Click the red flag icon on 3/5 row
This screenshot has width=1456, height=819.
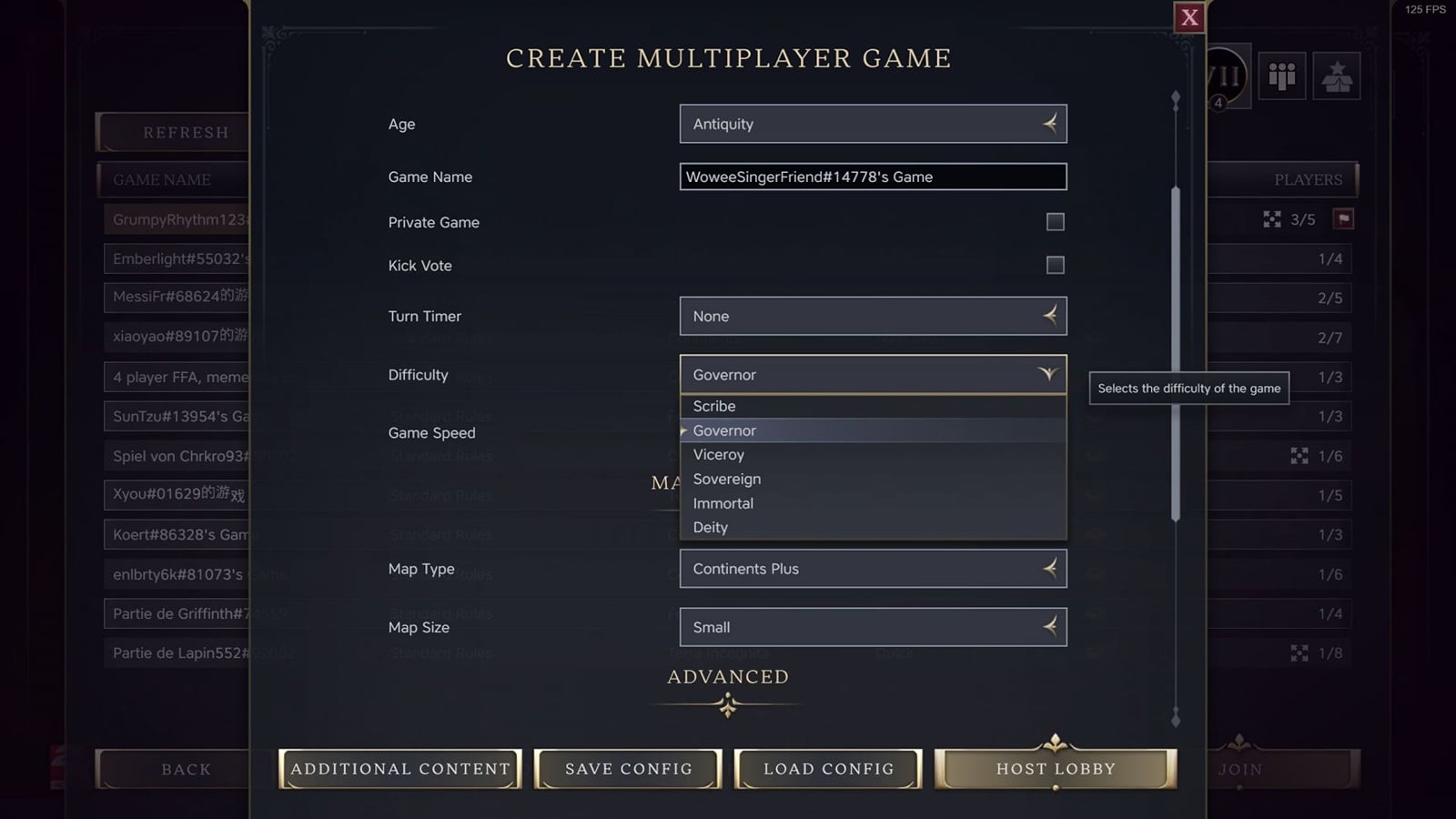[1343, 219]
